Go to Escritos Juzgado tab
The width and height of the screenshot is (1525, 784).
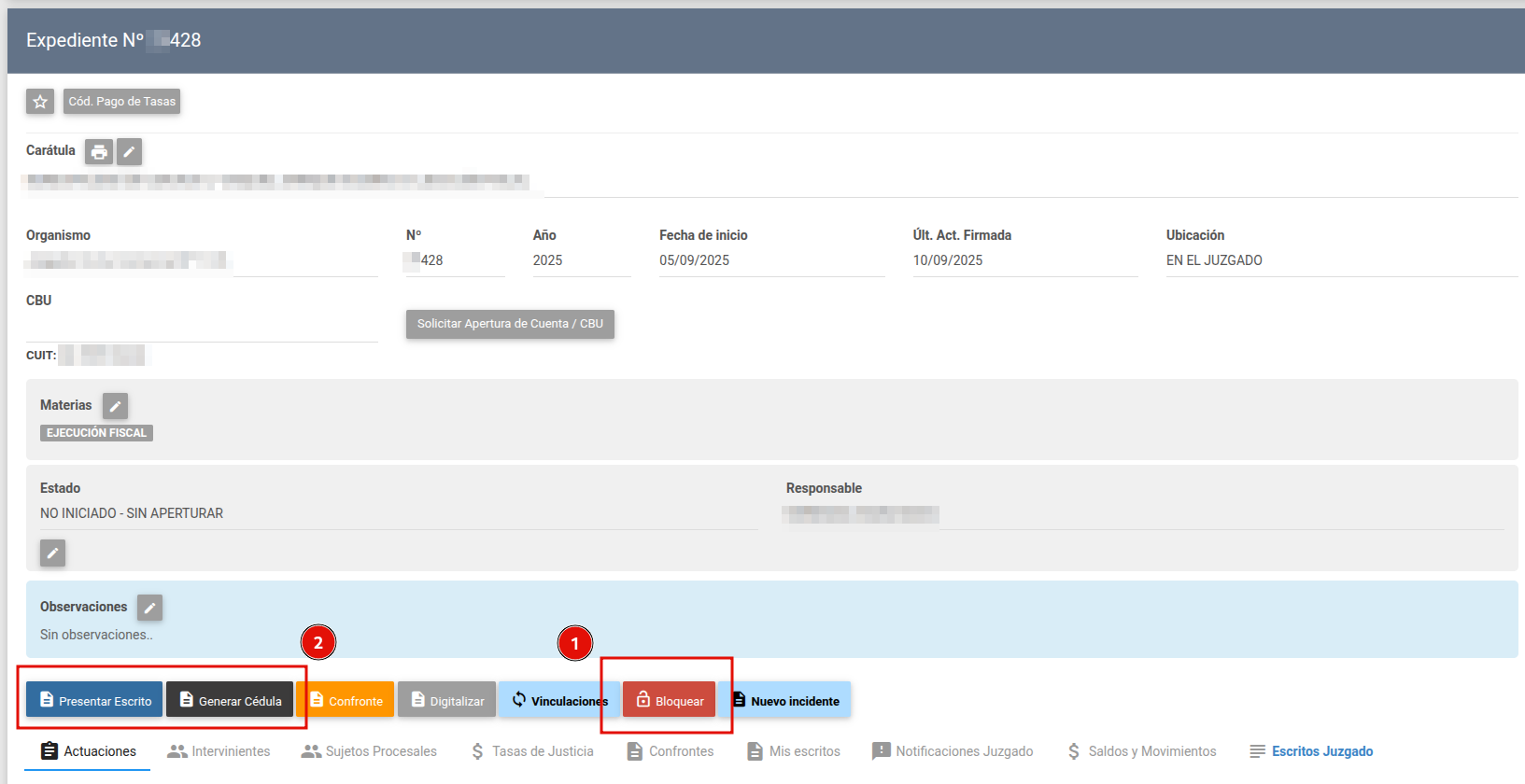[x=1311, y=751]
